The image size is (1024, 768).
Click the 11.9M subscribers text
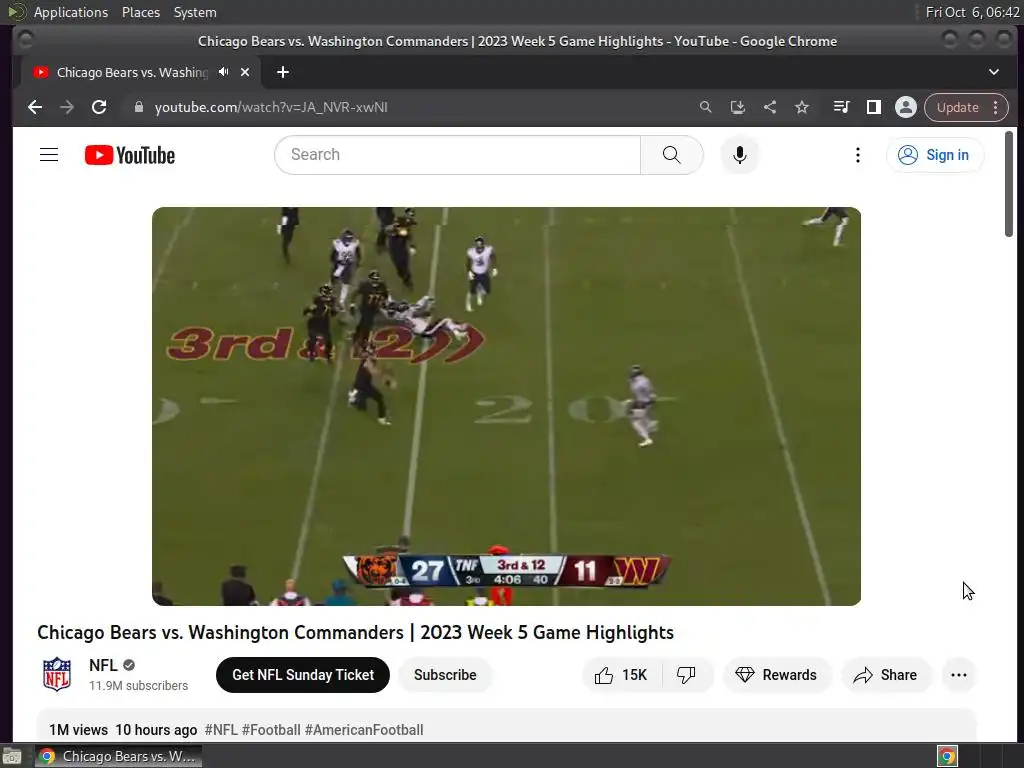(138, 685)
